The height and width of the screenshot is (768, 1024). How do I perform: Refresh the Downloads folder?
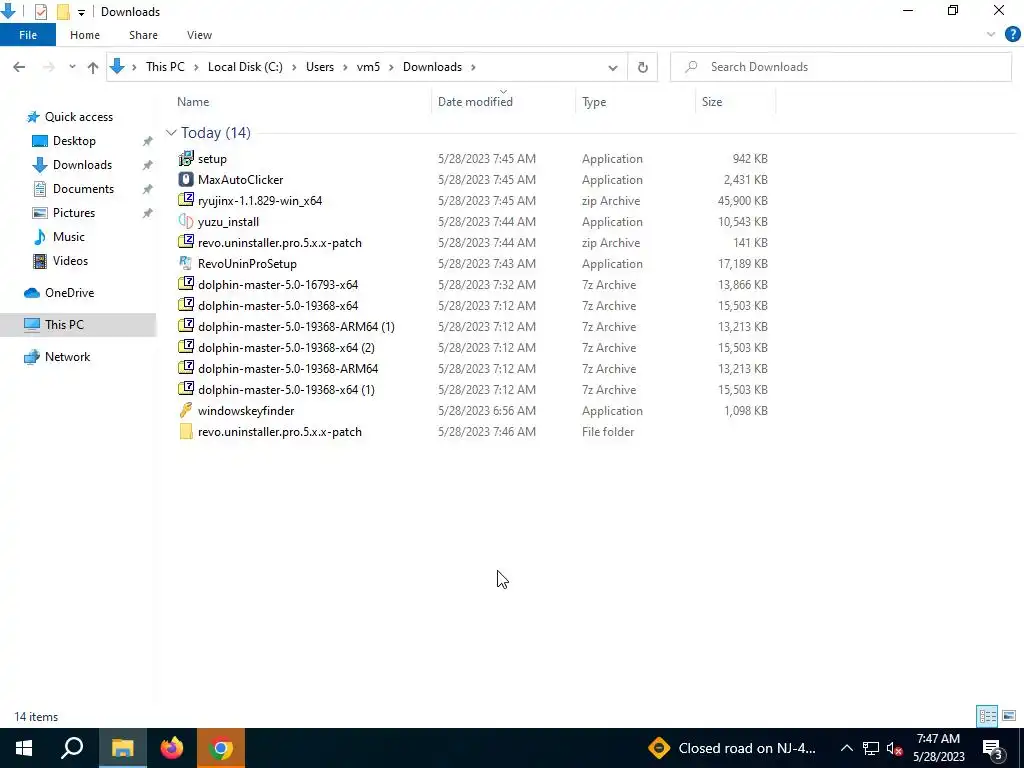click(x=643, y=67)
